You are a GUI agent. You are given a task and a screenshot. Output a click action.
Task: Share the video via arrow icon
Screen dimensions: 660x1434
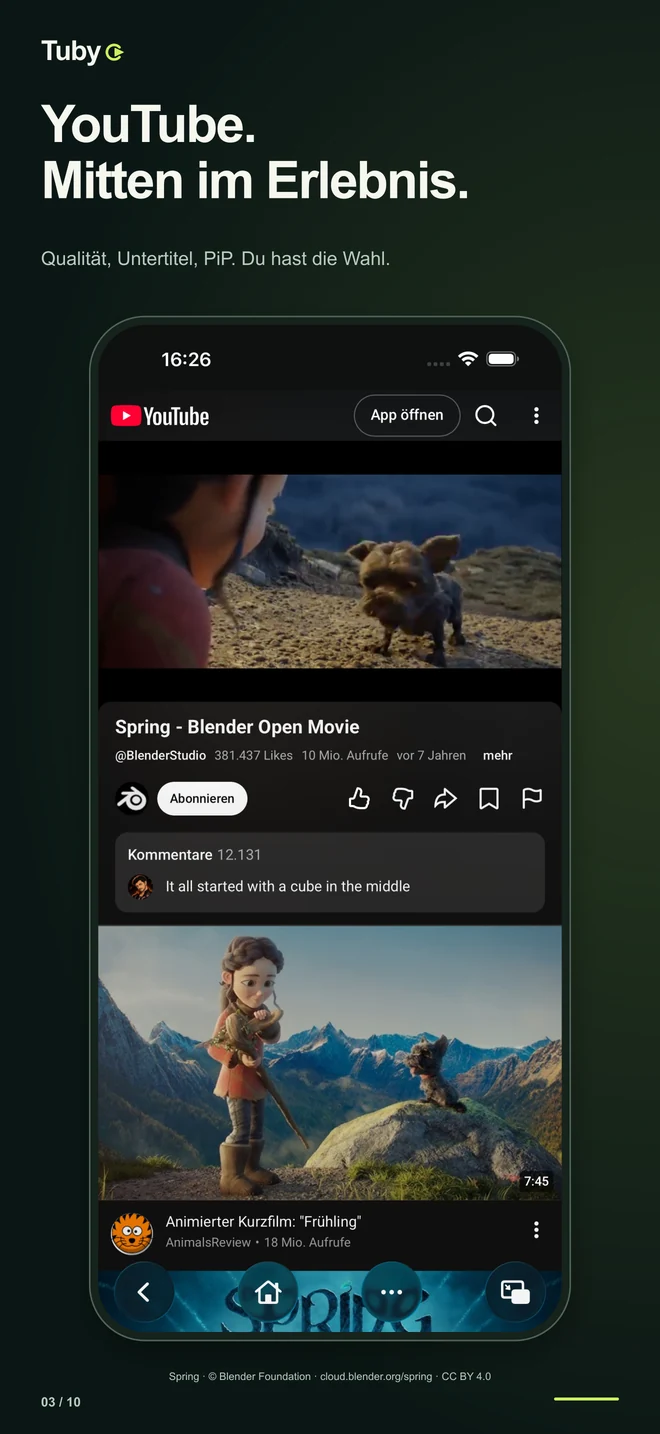pyautogui.click(x=445, y=798)
